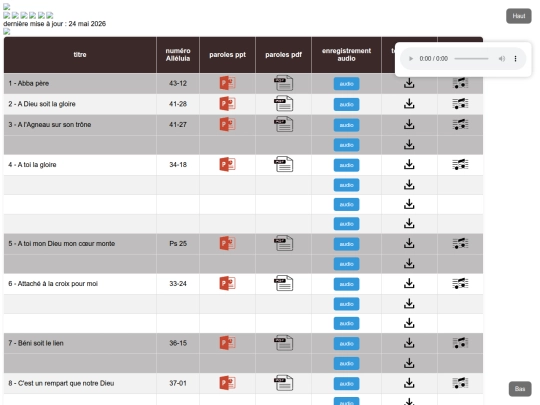540x405 pixels.
Task: Select the paroles ppt column header
Action: click(227, 55)
